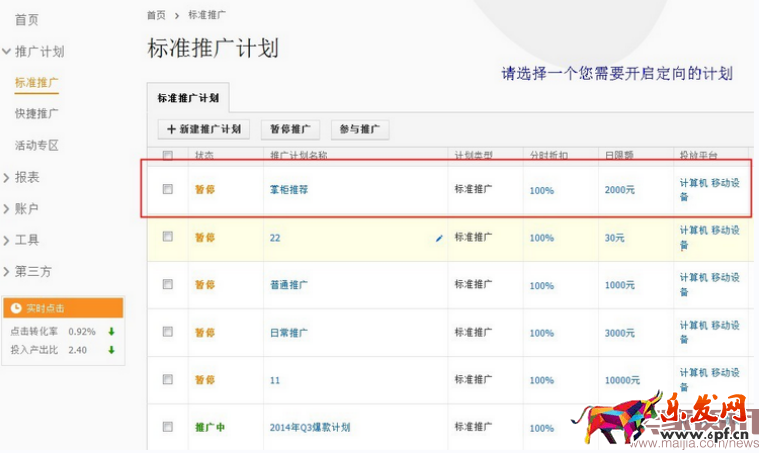759x455 pixels.
Task: Click the 推广中 status in the last row
Action: point(210,427)
